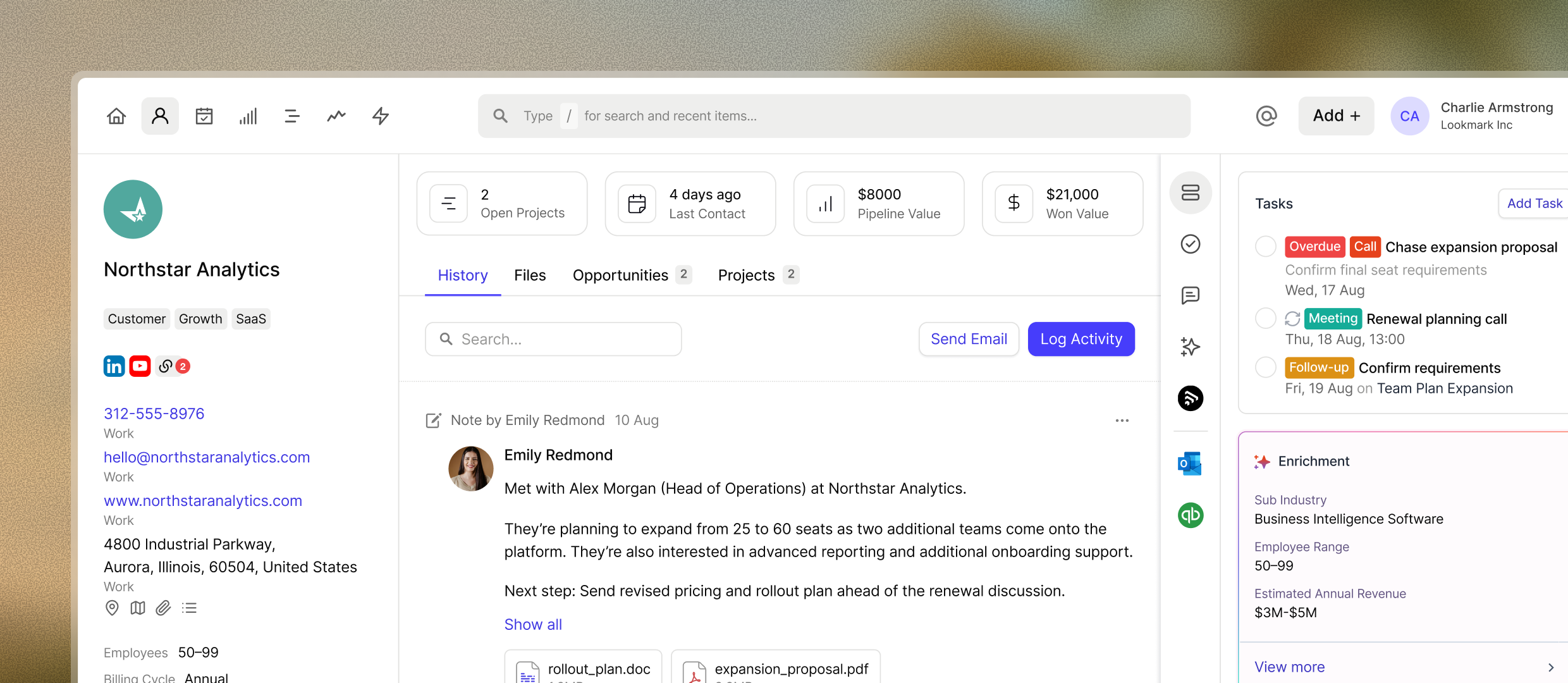Open the three-dot menu on Emily's note
This screenshot has width=1568, height=683.
(1122, 421)
